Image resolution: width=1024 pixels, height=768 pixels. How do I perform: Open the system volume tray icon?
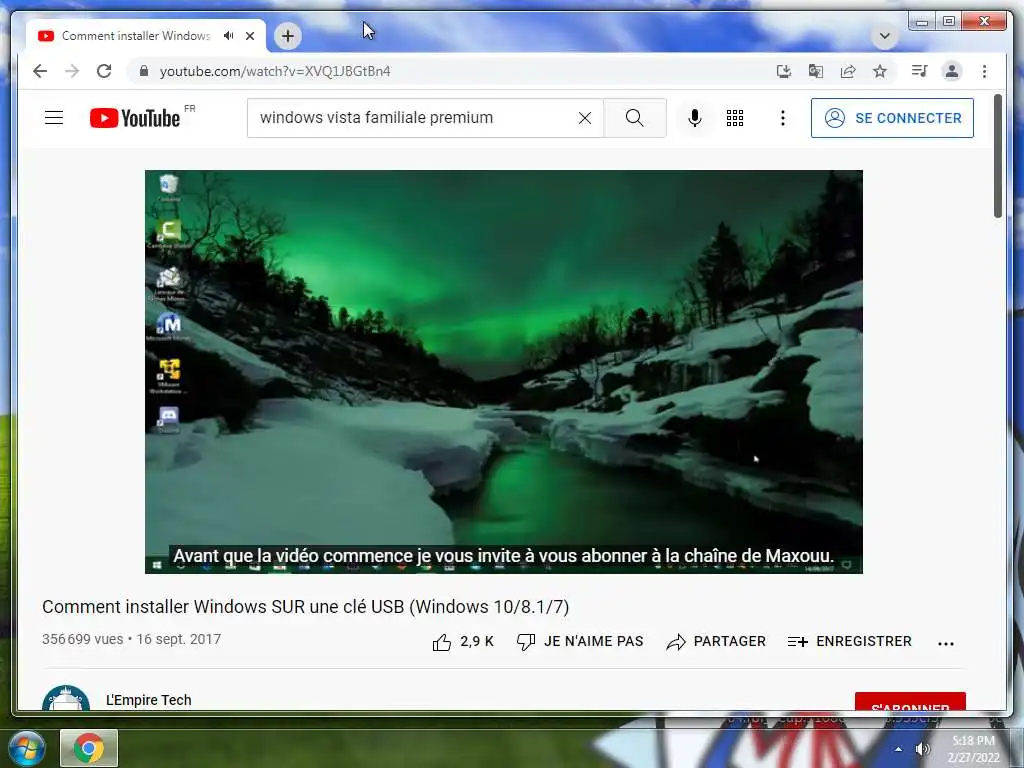coord(922,749)
